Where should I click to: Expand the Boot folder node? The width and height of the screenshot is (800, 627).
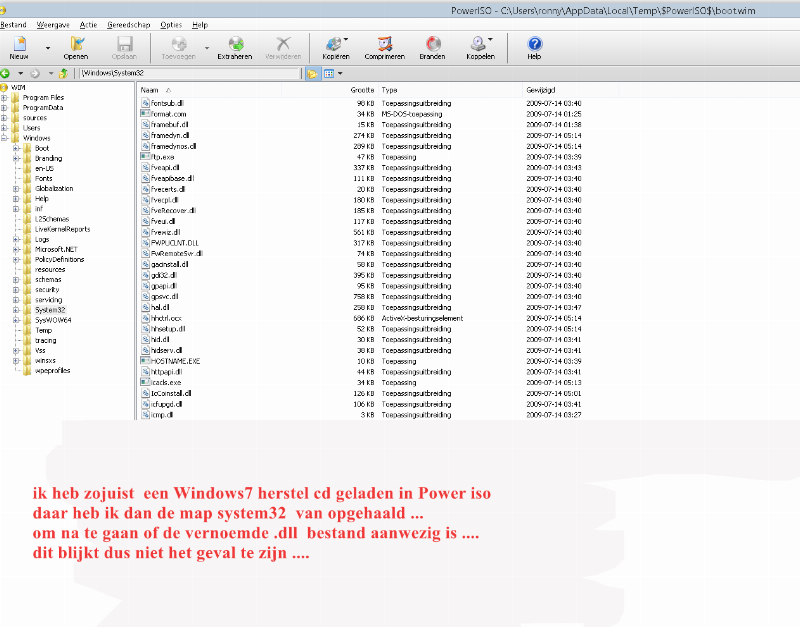[x=16, y=148]
